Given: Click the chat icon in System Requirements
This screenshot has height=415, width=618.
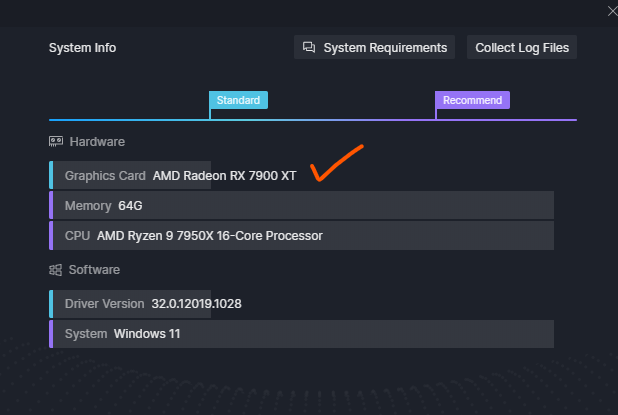Looking at the screenshot, I should tap(309, 47).
